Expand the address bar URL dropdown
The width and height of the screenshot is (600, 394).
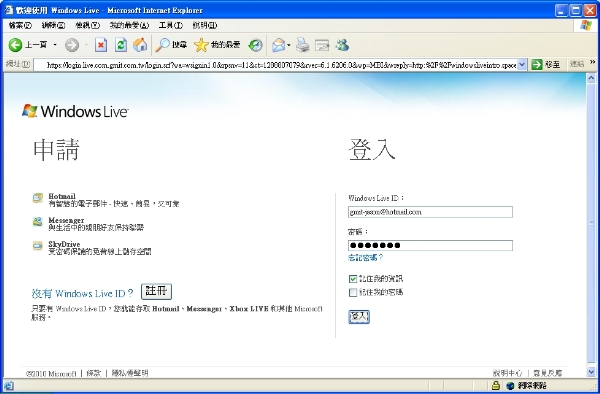pyautogui.click(x=522, y=65)
